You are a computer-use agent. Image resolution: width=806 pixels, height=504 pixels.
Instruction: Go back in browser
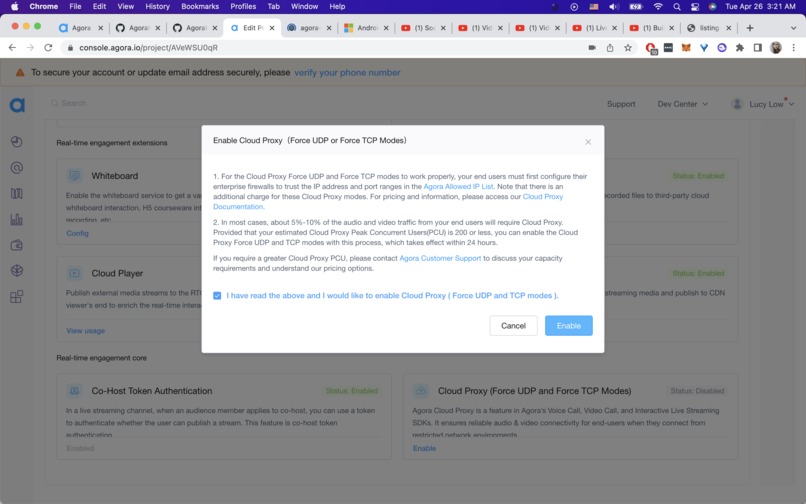pos(12,48)
